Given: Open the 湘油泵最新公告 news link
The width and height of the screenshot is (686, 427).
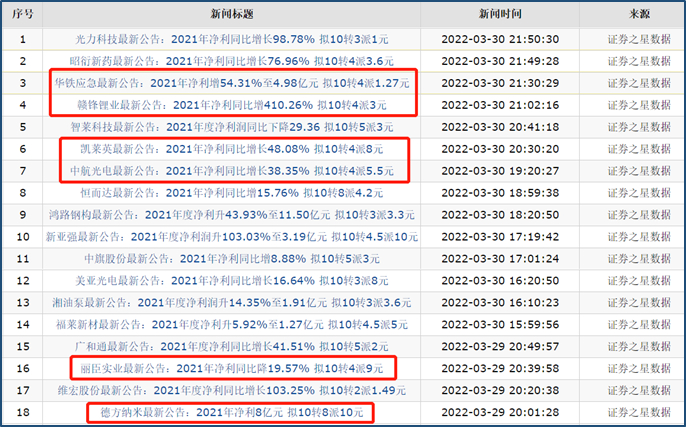Looking at the screenshot, I should [232, 302].
